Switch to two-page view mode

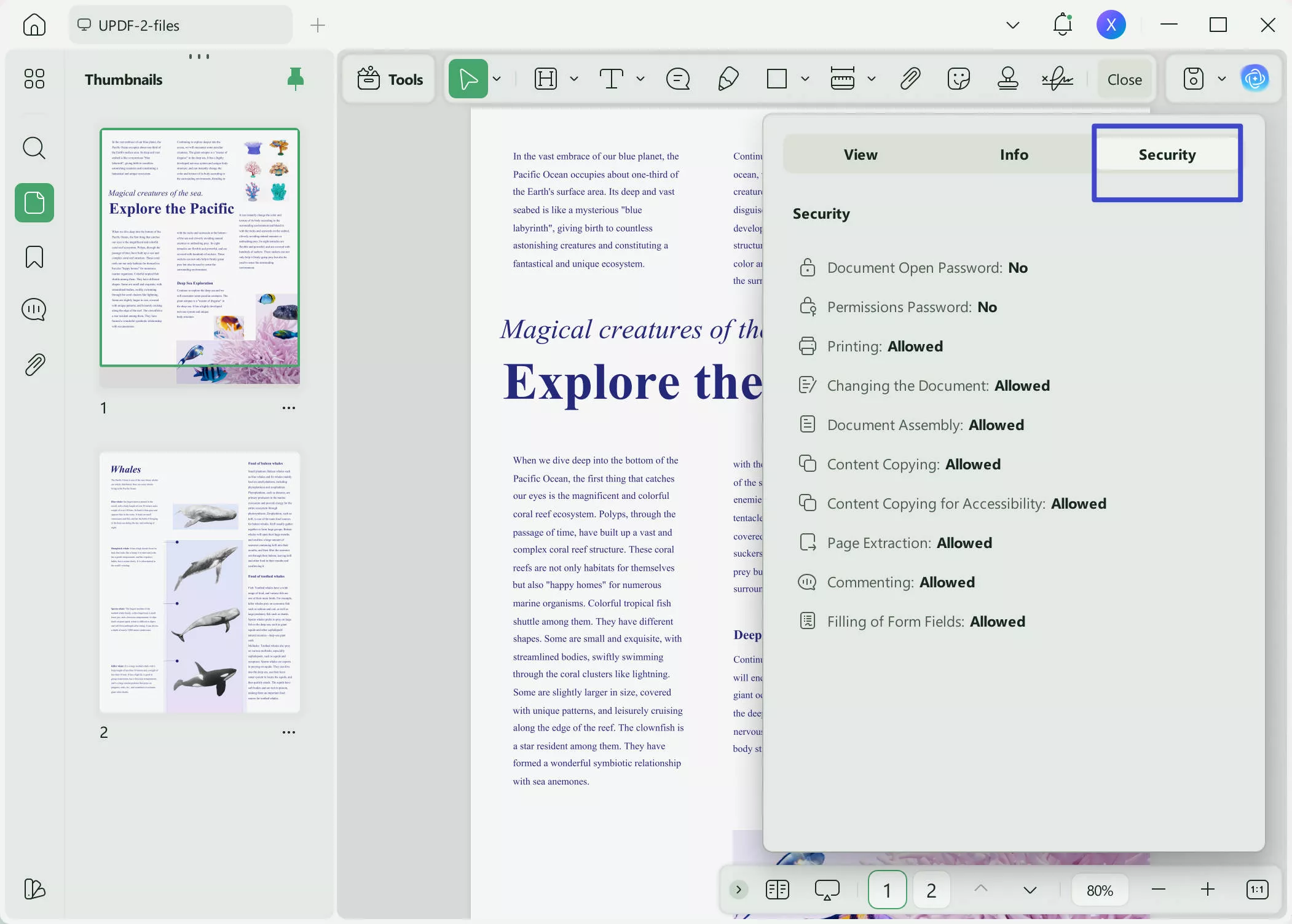click(776, 889)
